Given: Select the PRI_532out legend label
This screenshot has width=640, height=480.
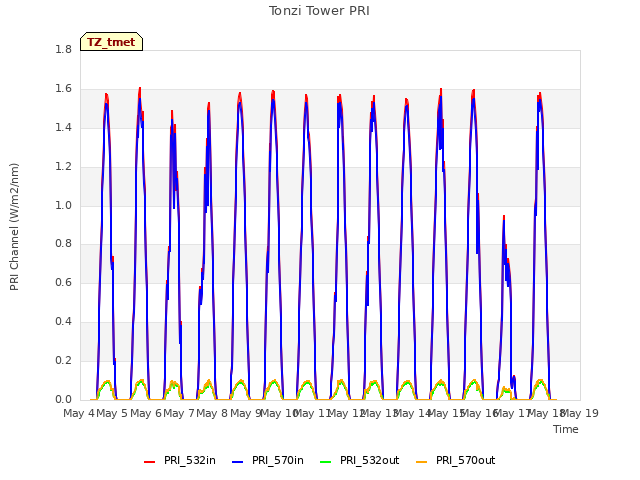Looking at the screenshot, I should 369,461.
